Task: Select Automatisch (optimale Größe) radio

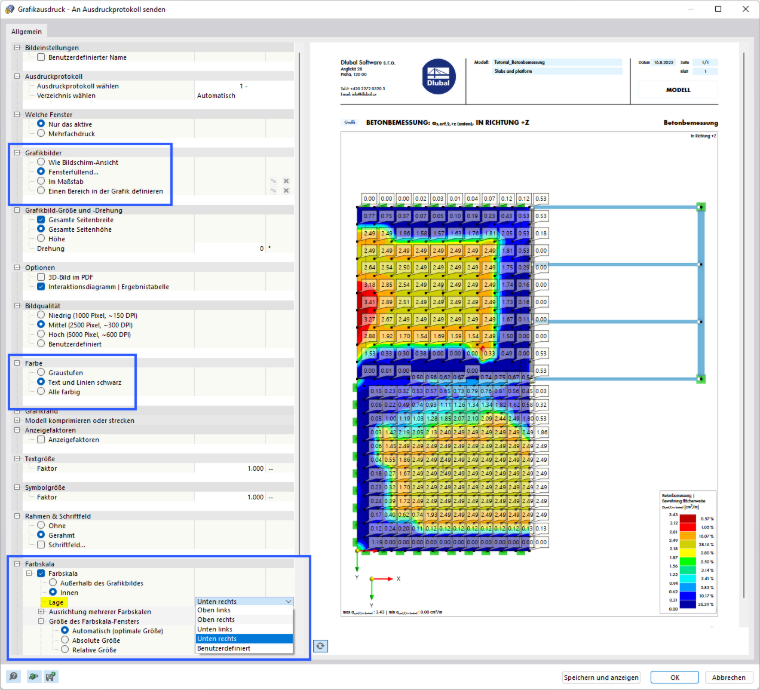Action: [x=65, y=630]
